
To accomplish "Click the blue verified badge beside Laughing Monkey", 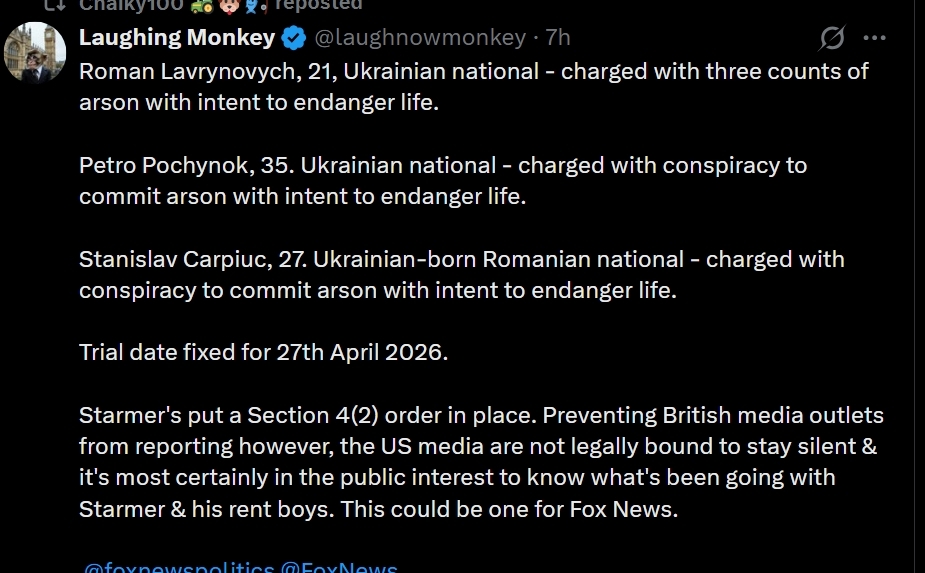I will pyautogui.click(x=293, y=39).
